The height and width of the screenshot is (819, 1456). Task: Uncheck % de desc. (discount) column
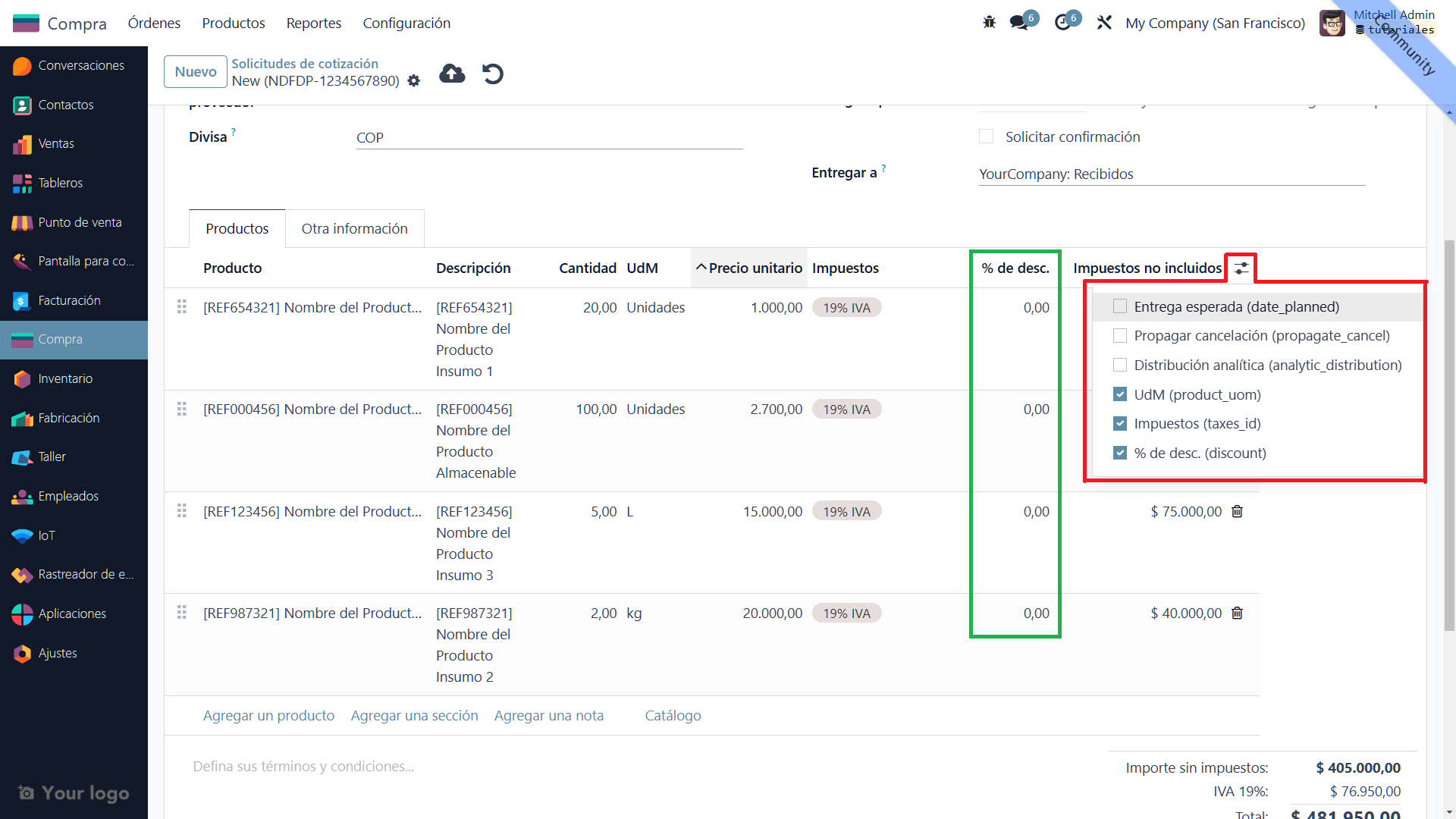[x=1120, y=453]
